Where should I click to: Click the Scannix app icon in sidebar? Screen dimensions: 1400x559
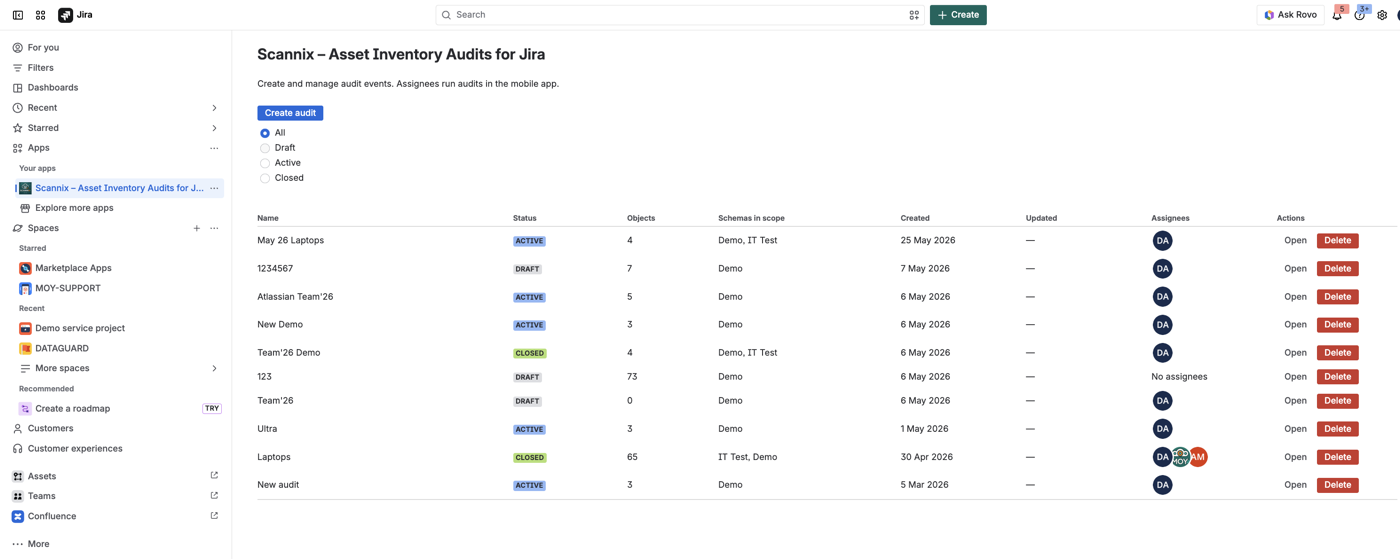[x=25, y=188]
